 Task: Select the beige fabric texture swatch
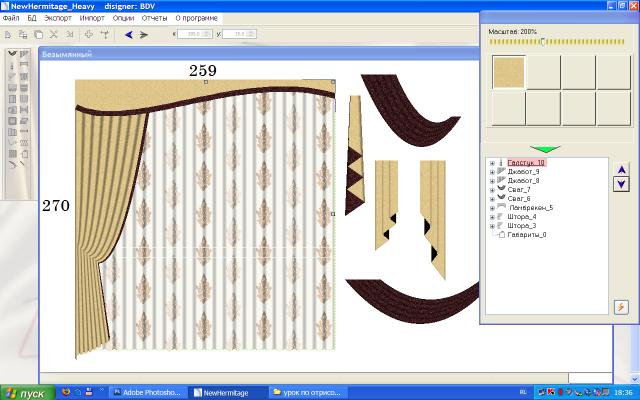pos(510,72)
